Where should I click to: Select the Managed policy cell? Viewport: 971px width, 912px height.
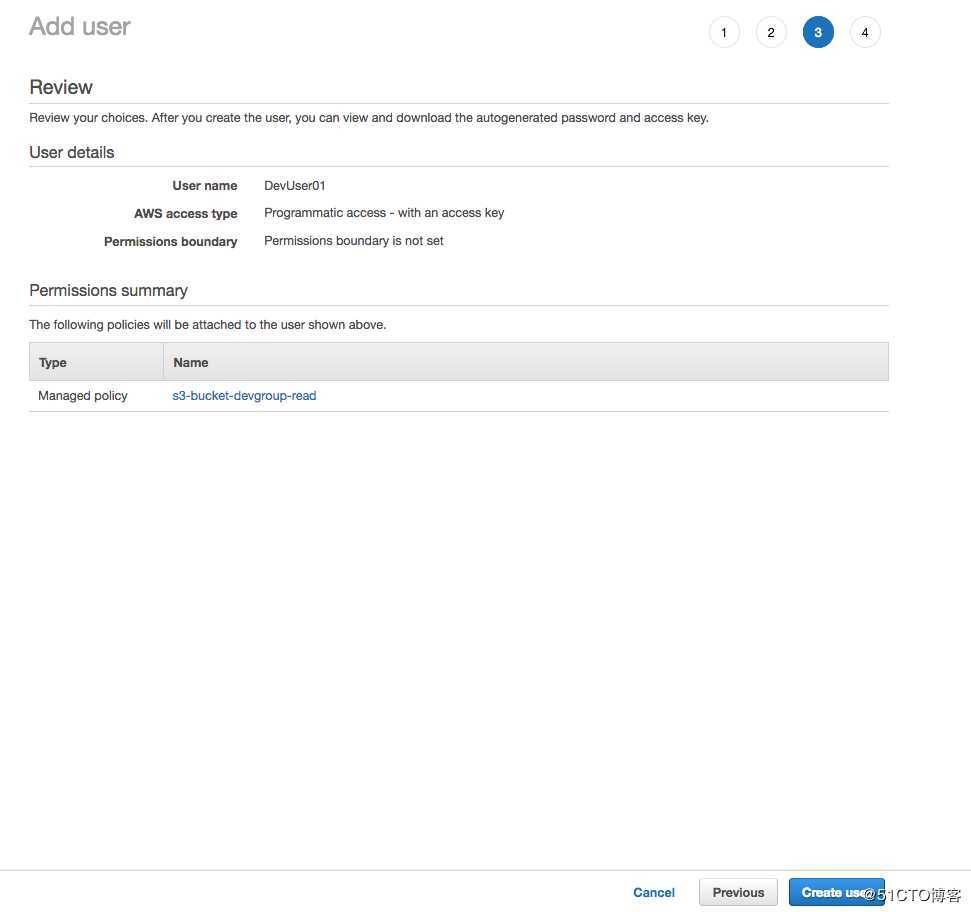coord(83,396)
